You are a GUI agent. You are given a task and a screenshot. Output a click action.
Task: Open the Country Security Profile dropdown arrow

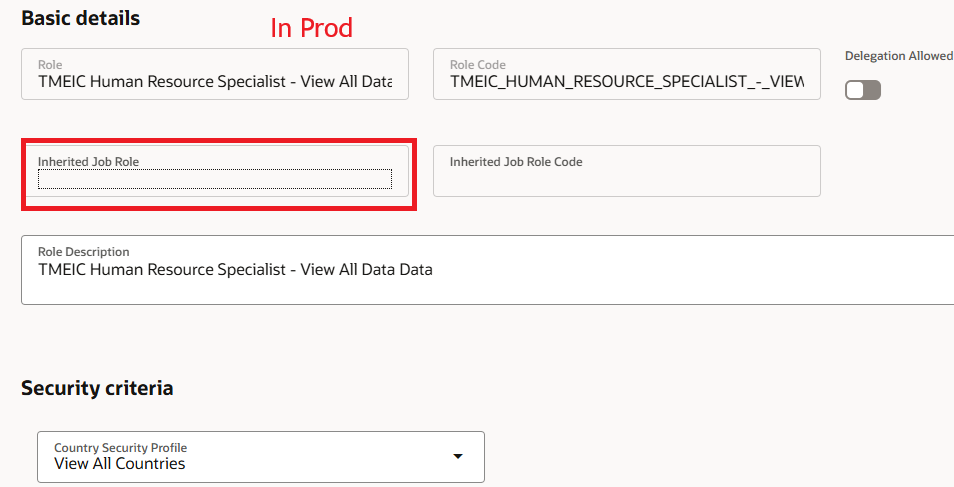click(458, 456)
